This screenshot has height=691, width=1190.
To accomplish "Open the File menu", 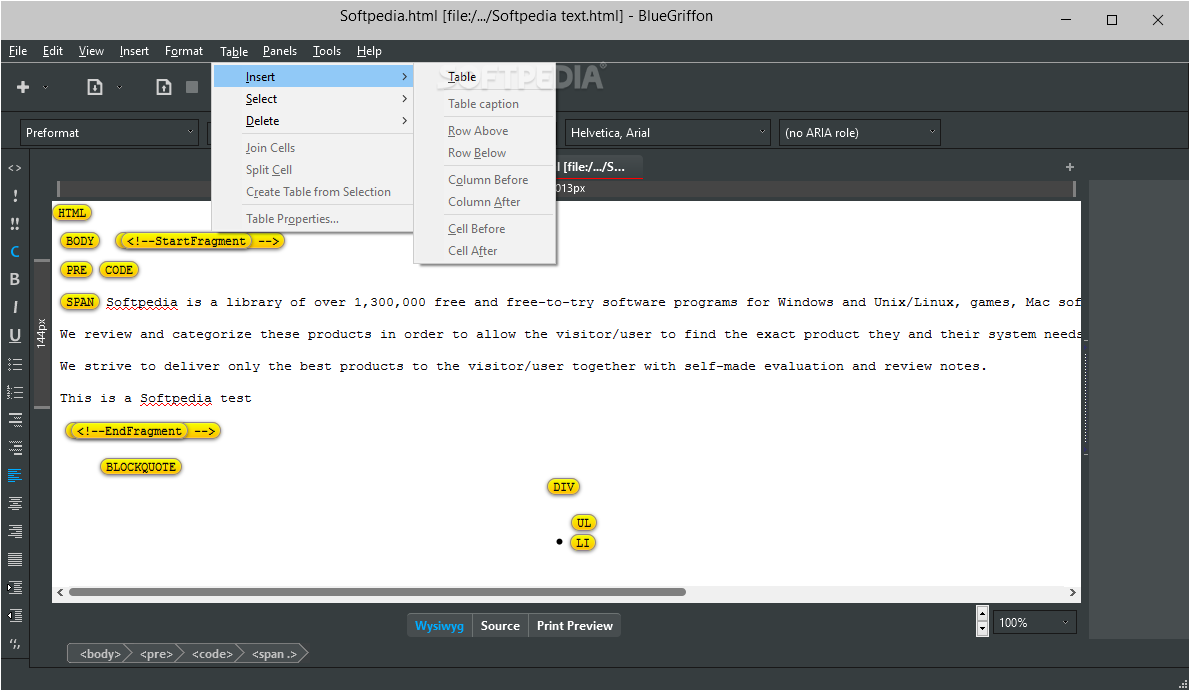I will pos(18,51).
